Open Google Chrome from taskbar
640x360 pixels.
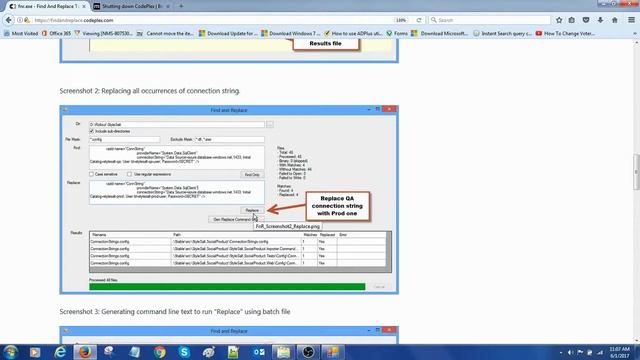(160, 352)
